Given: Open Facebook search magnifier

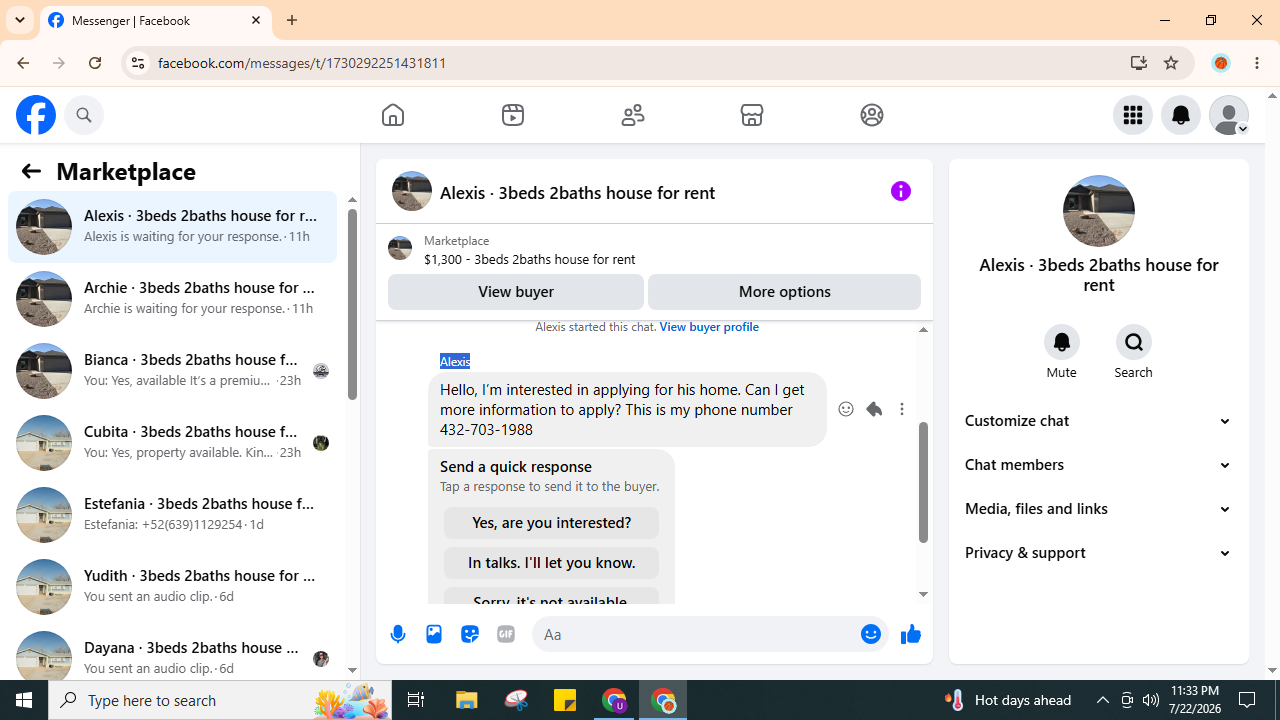Looking at the screenshot, I should (x=84, y=115).
